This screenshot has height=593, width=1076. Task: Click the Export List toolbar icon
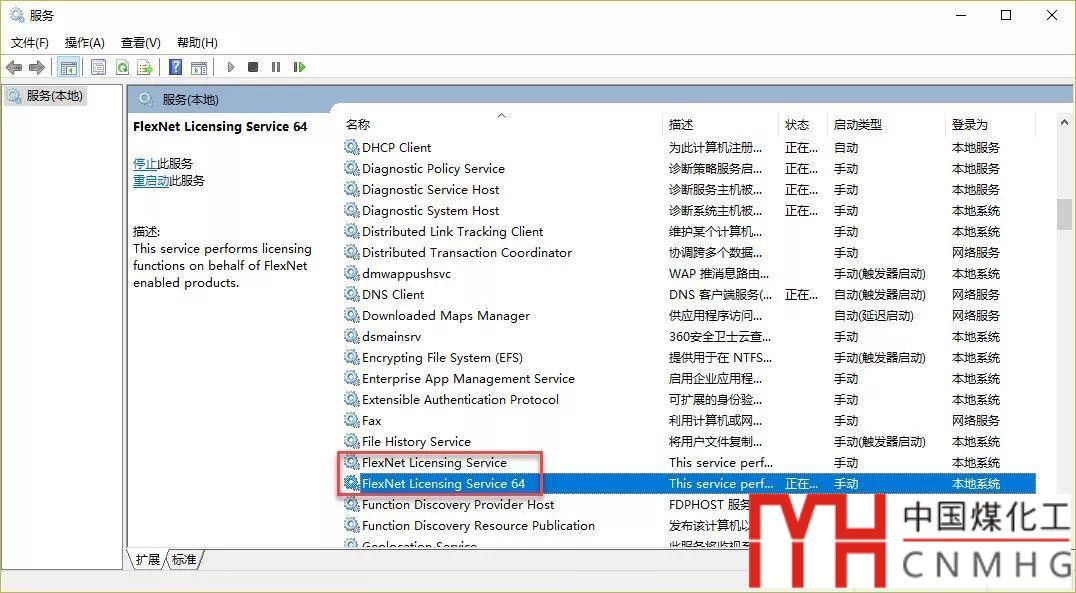point(145,67)
